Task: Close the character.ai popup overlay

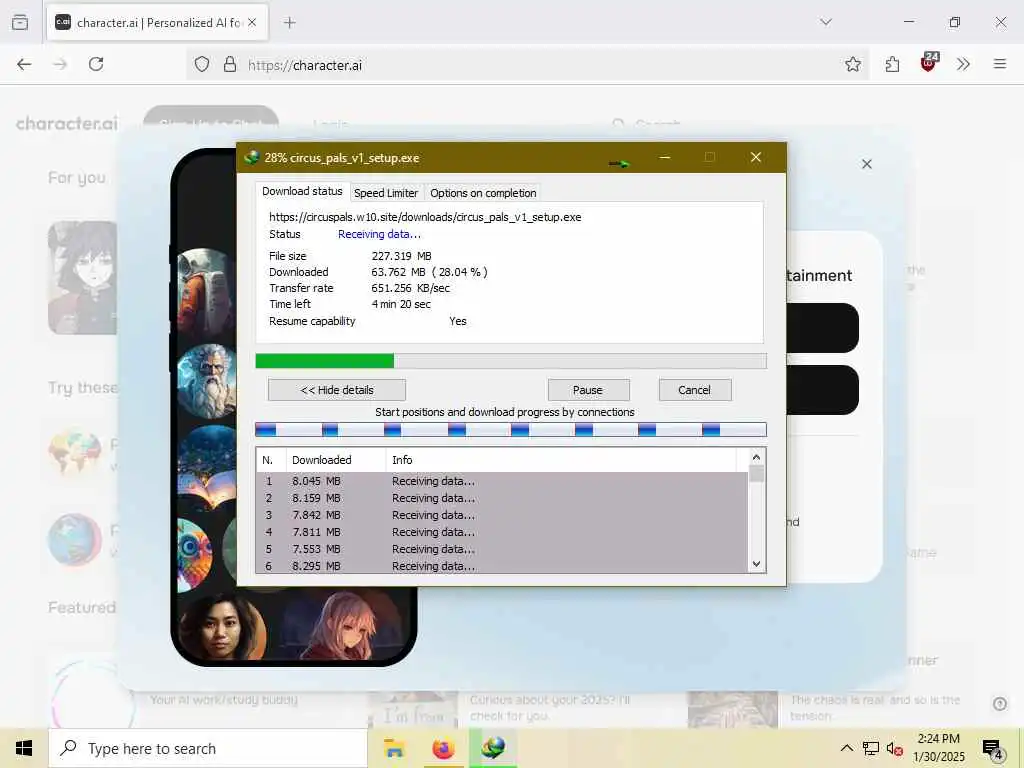Action: pos(867,164)
